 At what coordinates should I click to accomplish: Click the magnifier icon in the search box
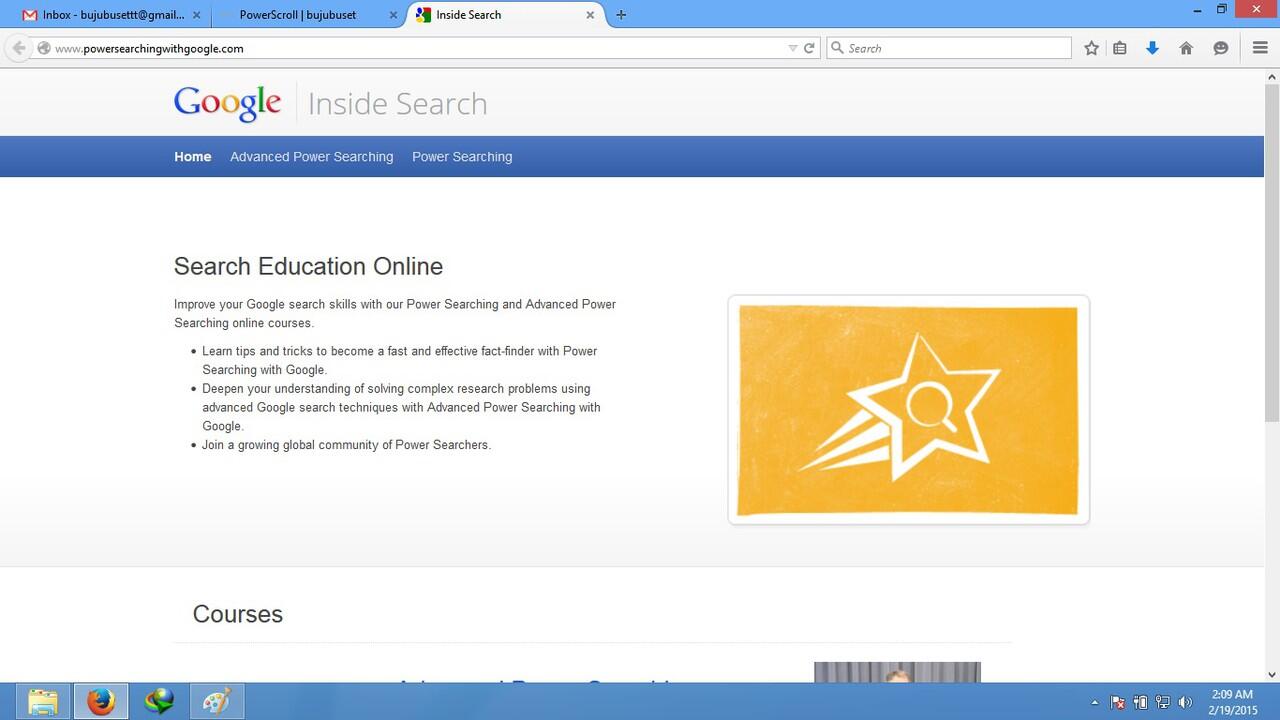tap(837, 48)
